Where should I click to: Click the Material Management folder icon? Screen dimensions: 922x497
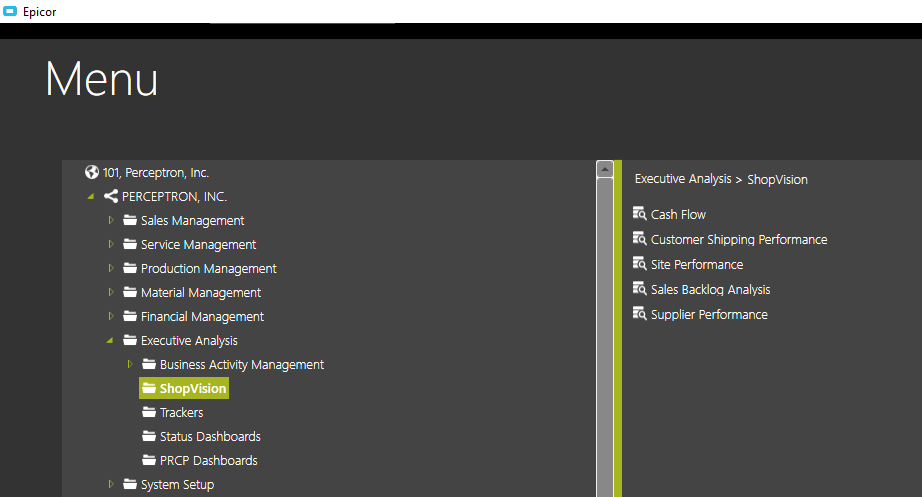coord(130,292)
